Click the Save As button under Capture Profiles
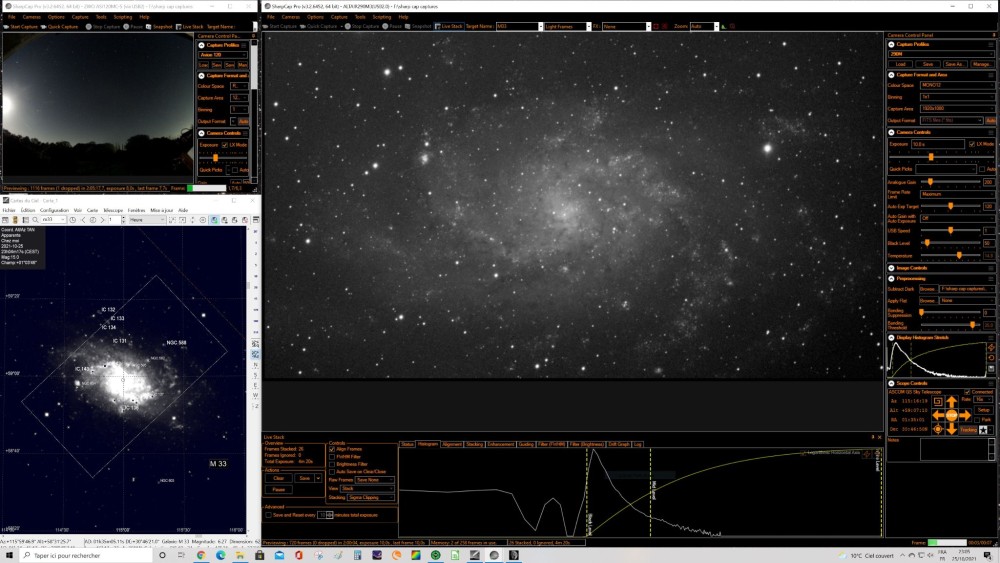Viewport: 1000px width, 563px height. click(954, 64)
